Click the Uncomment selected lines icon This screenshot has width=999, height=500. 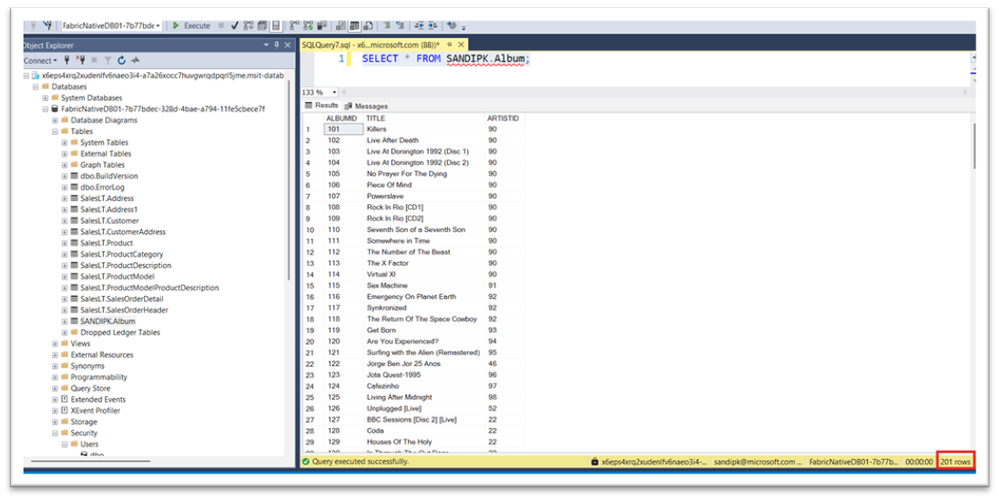point(399,26)
